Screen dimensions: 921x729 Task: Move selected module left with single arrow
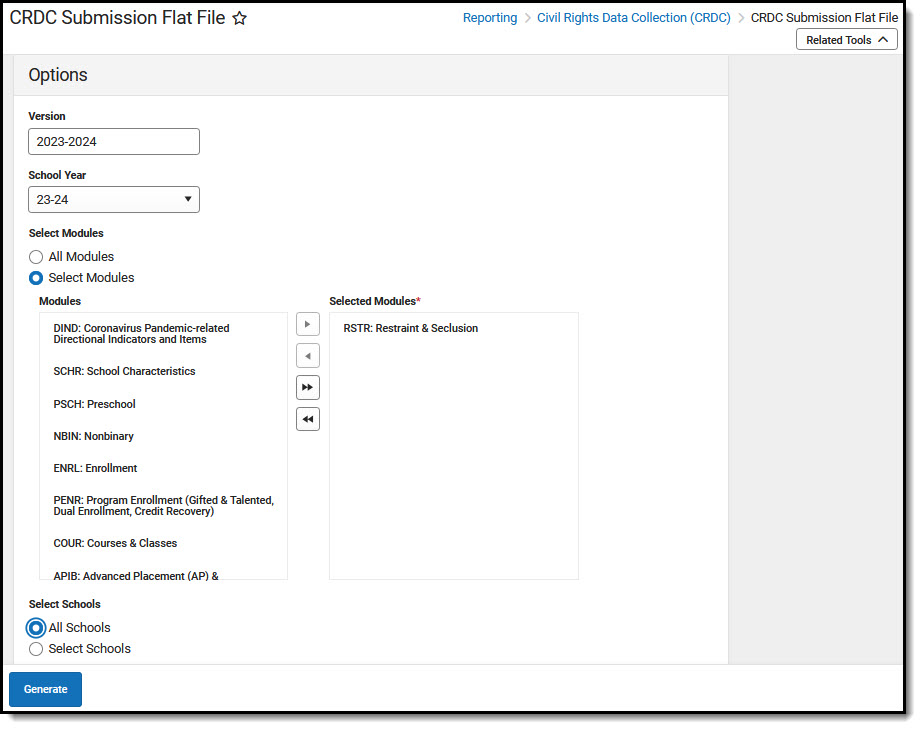307,356
